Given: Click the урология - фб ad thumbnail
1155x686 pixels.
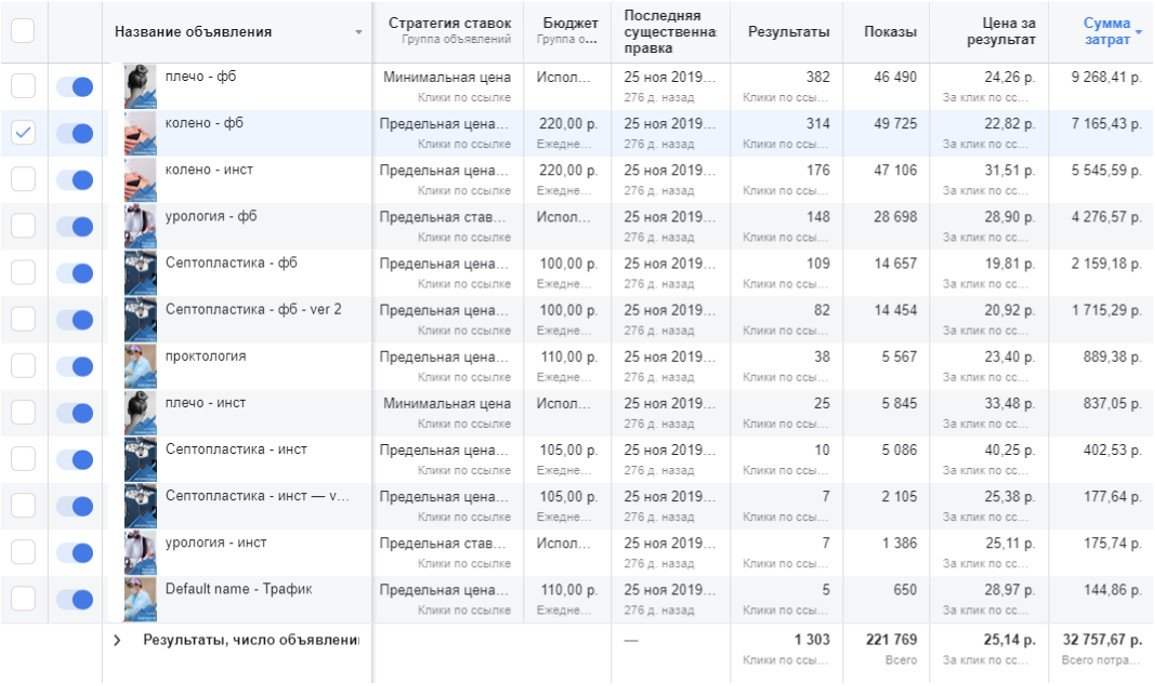Looking at the screenshot, I should 140,226.
